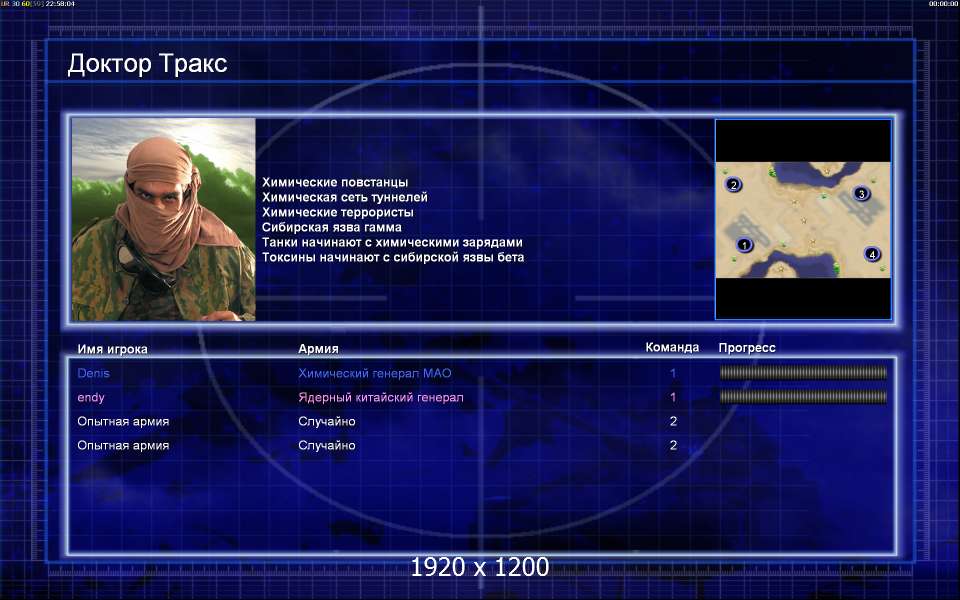960x600 pixels.
Task: Click start position marker 1 on minimap
Action: [x=743, y=245]
